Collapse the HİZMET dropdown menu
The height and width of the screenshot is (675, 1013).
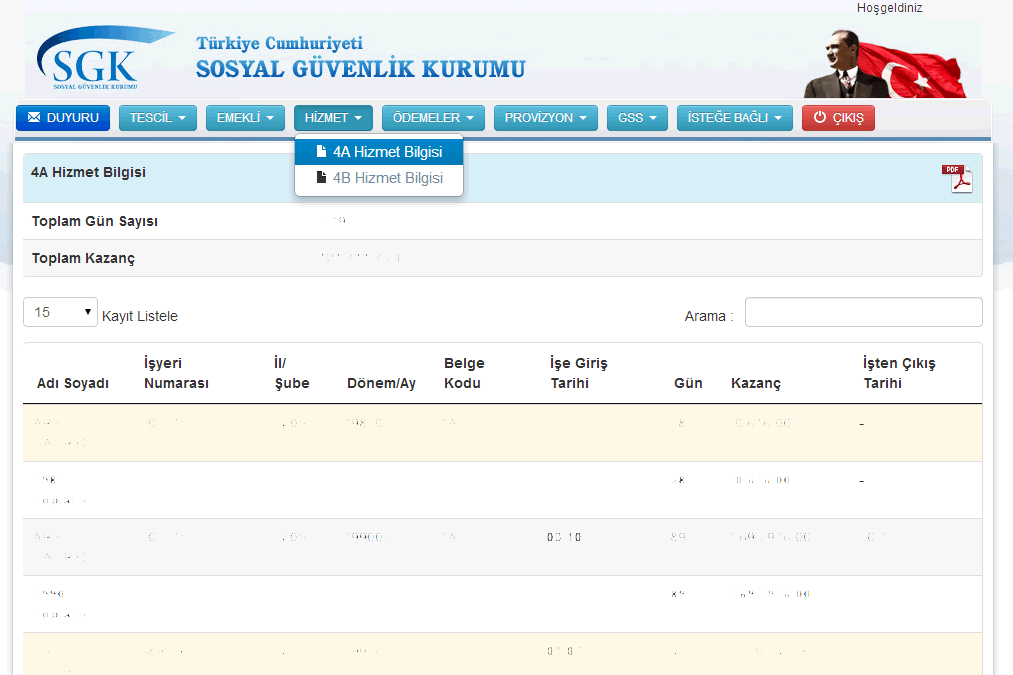click(333, 118)
